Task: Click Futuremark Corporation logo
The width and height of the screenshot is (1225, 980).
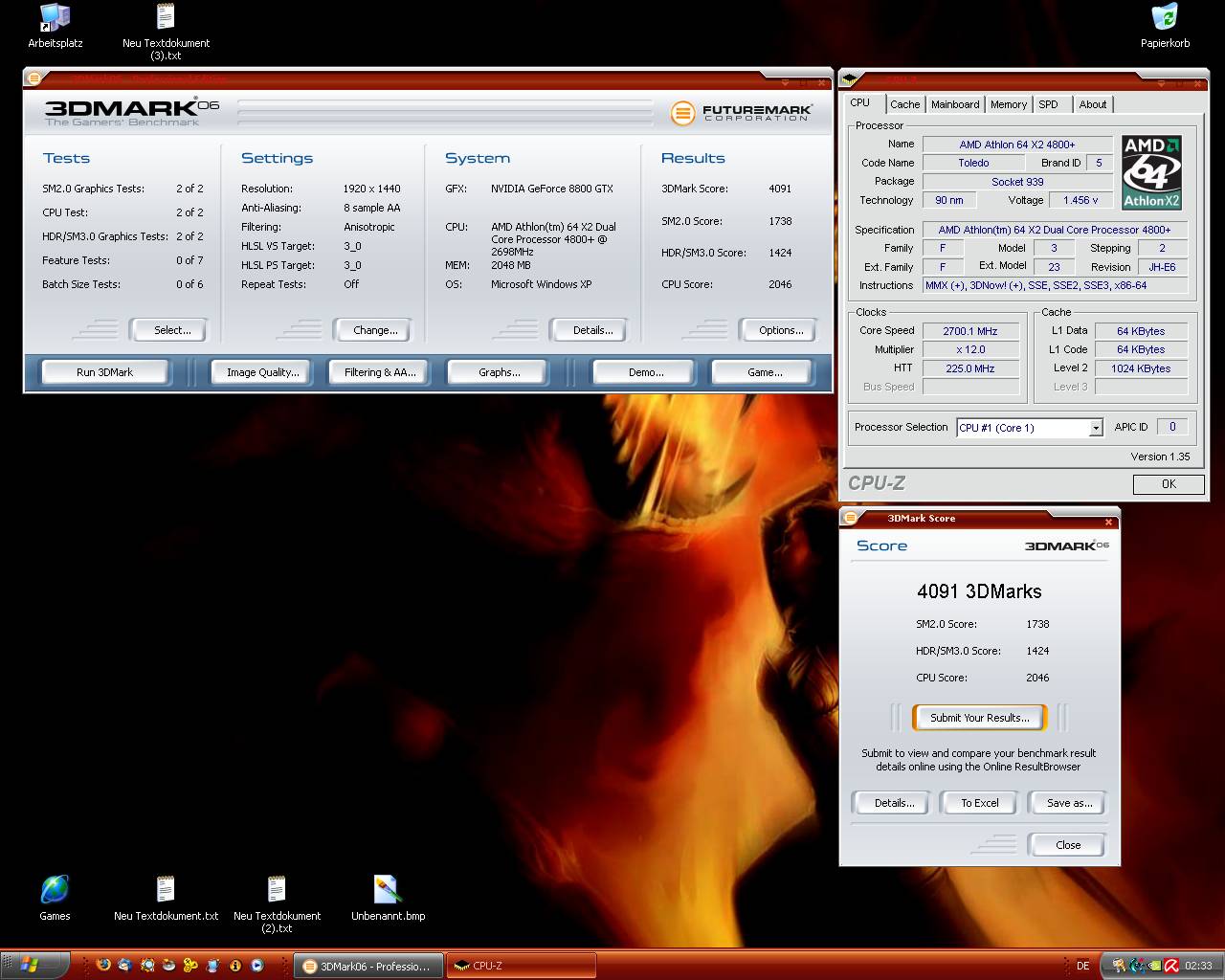Action: coord(742,113)
